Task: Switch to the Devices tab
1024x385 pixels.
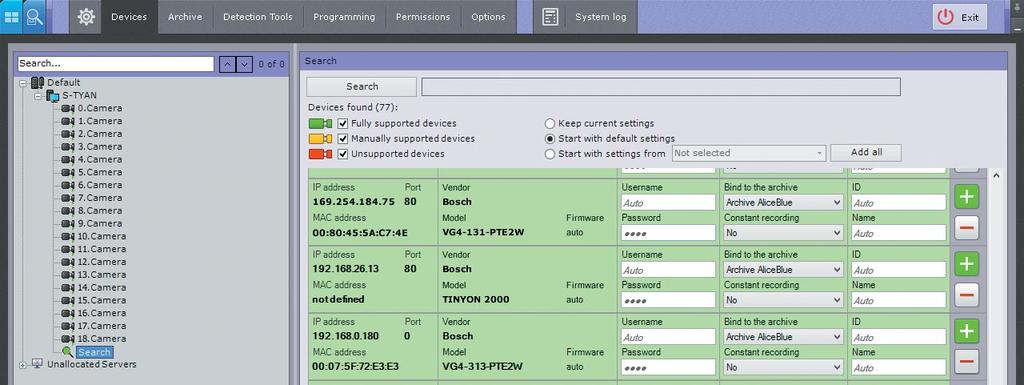Action: tap(129, 17)
